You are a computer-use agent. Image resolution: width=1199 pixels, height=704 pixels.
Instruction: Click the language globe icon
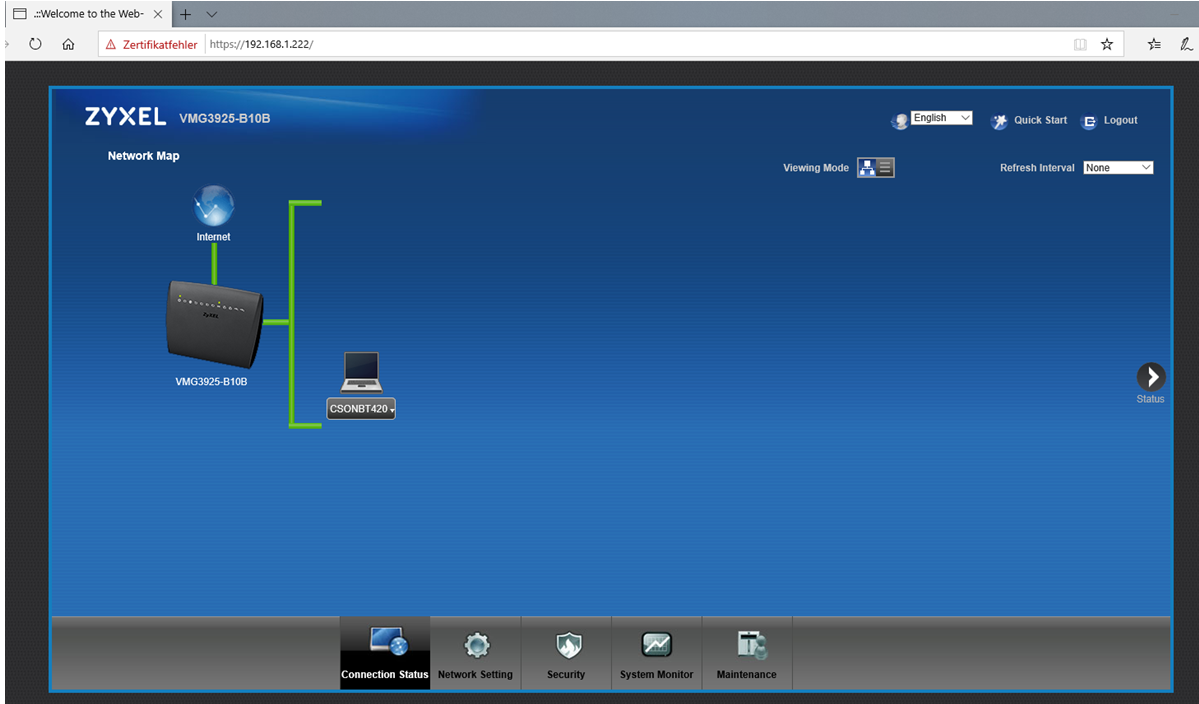tap(900, 121)
